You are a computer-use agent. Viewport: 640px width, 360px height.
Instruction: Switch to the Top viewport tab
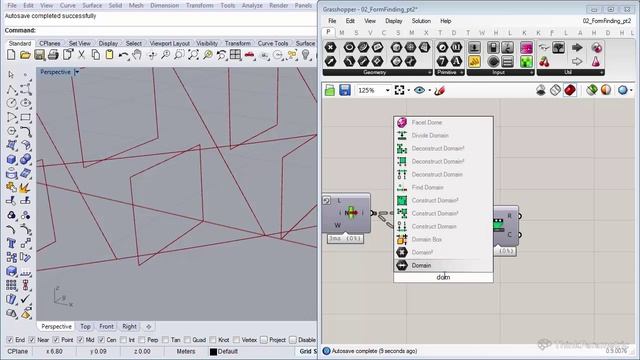coord(85,327)
